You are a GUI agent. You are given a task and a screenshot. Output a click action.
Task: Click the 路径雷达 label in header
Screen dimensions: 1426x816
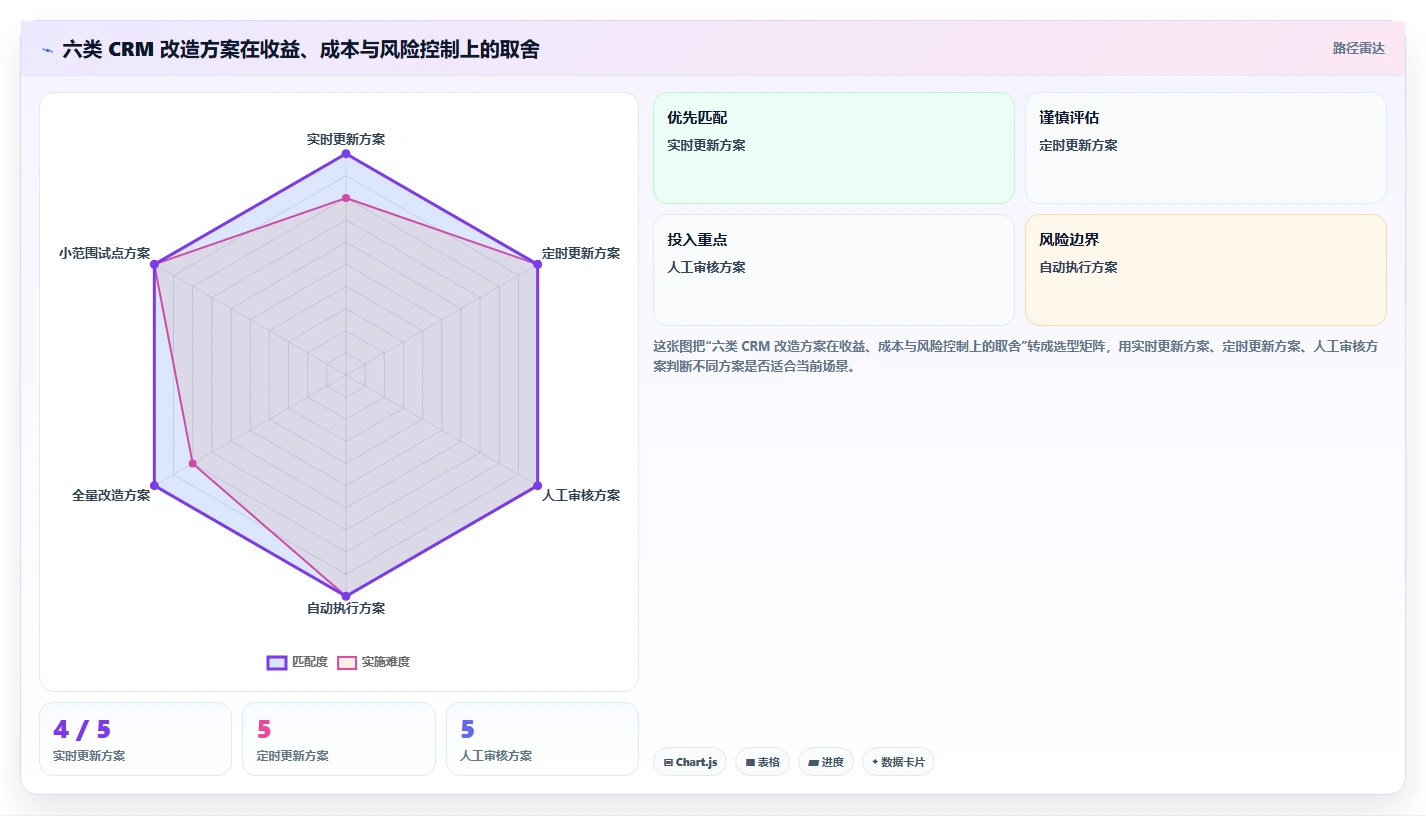(x=1359, y=48)
